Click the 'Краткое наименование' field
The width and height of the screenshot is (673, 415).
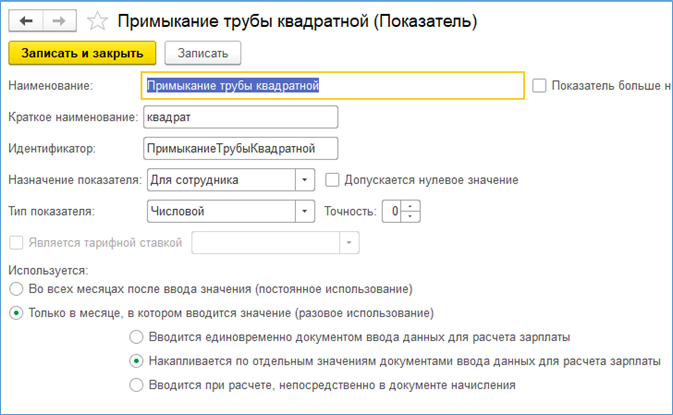(240, 117)
